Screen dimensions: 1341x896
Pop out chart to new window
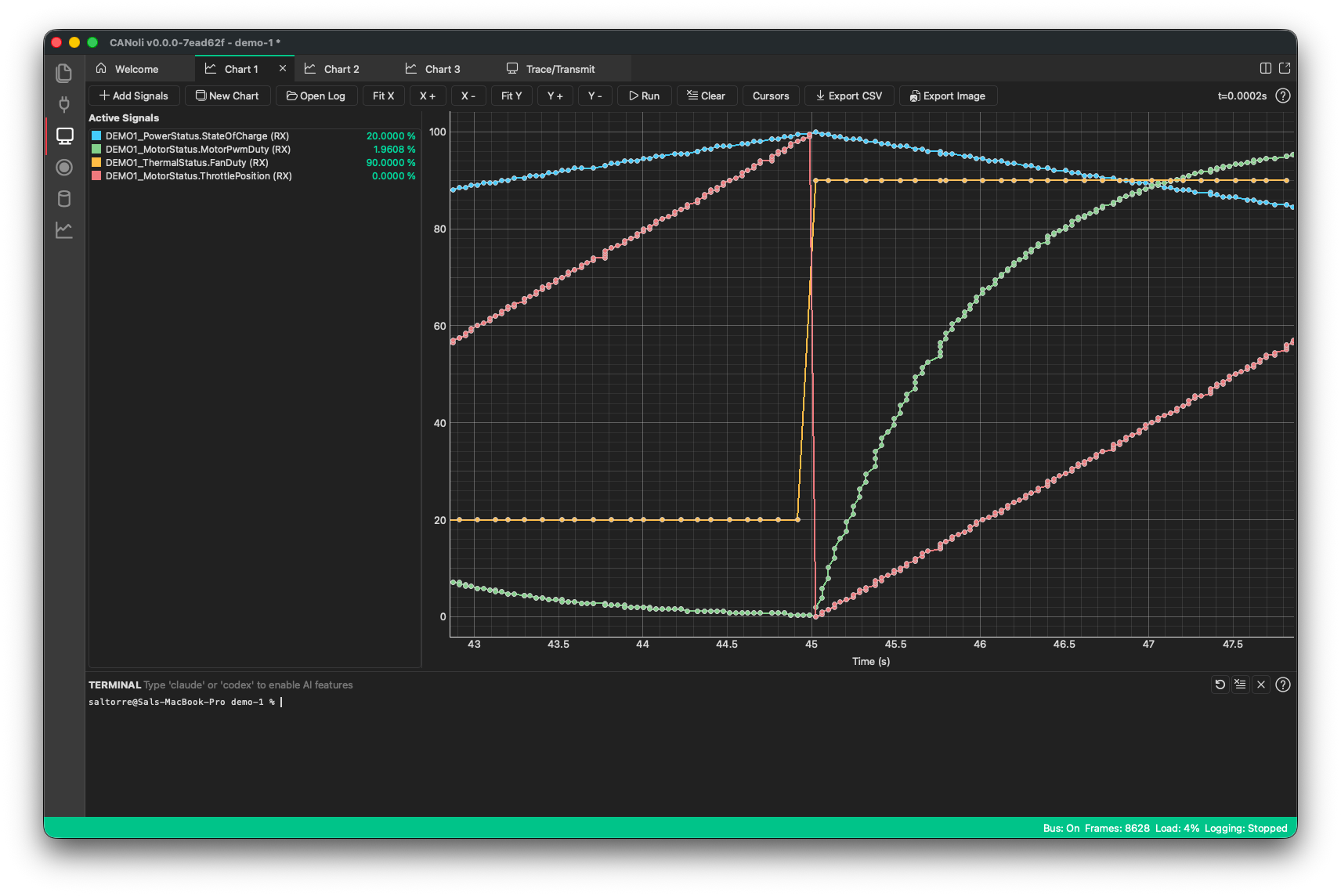[1285, 68]
